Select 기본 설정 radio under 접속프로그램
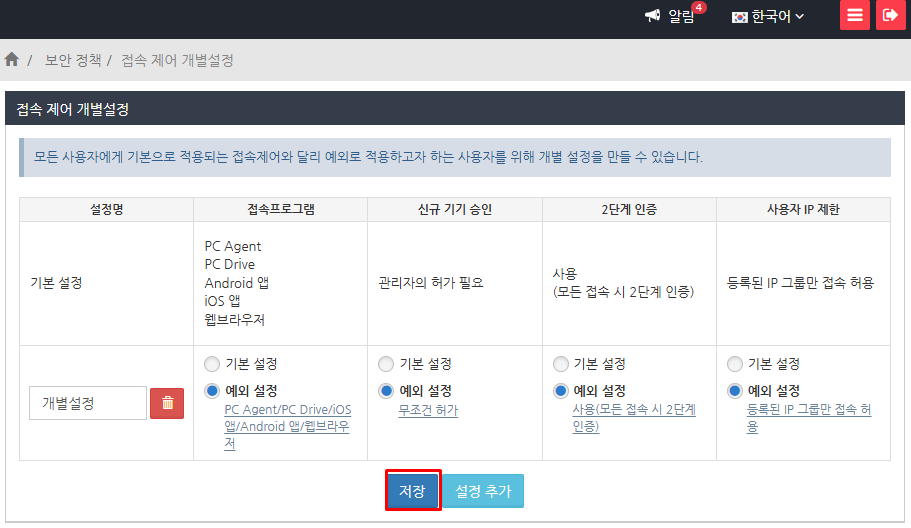Viewport: 911px width, 528px height. [x=211, y=364]
